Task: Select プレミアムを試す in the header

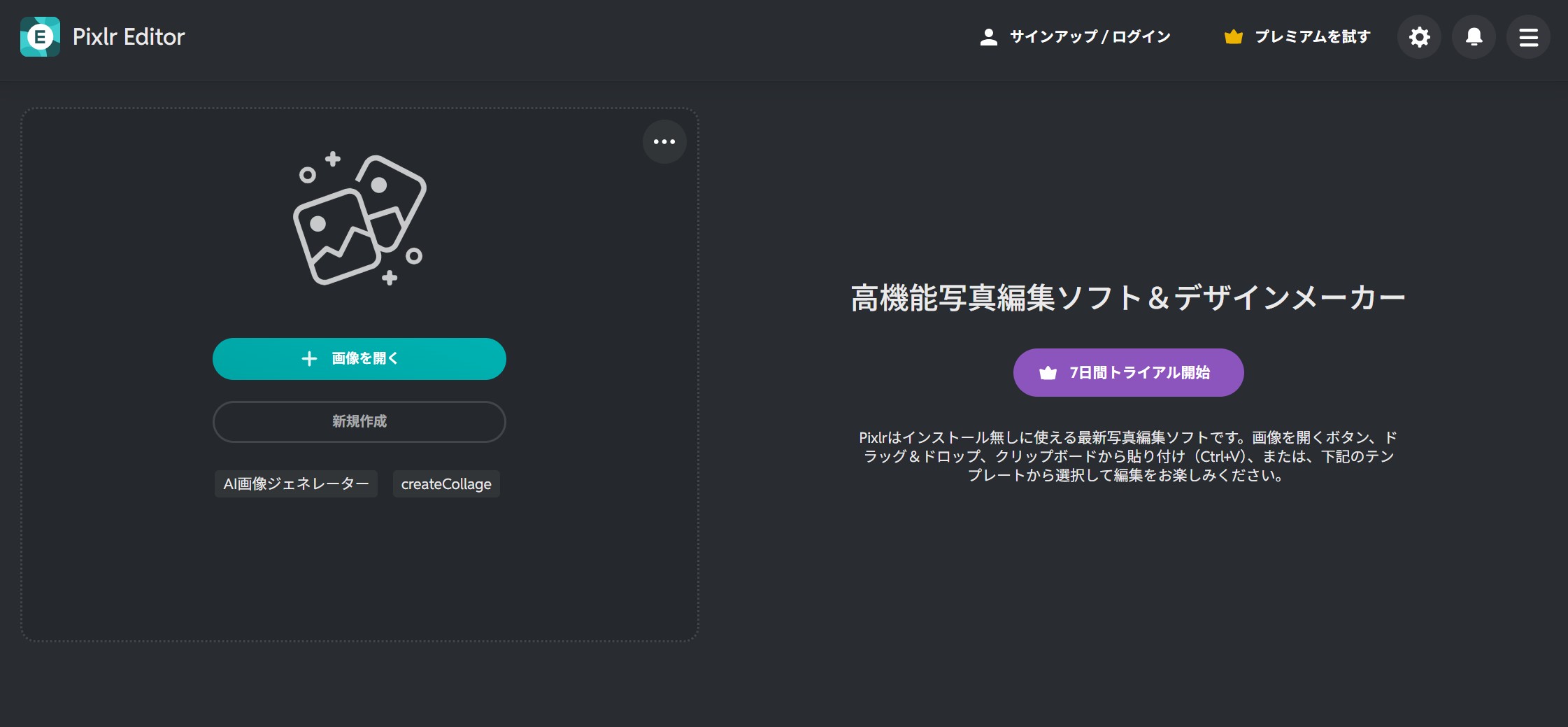Action: (1312, 37)
